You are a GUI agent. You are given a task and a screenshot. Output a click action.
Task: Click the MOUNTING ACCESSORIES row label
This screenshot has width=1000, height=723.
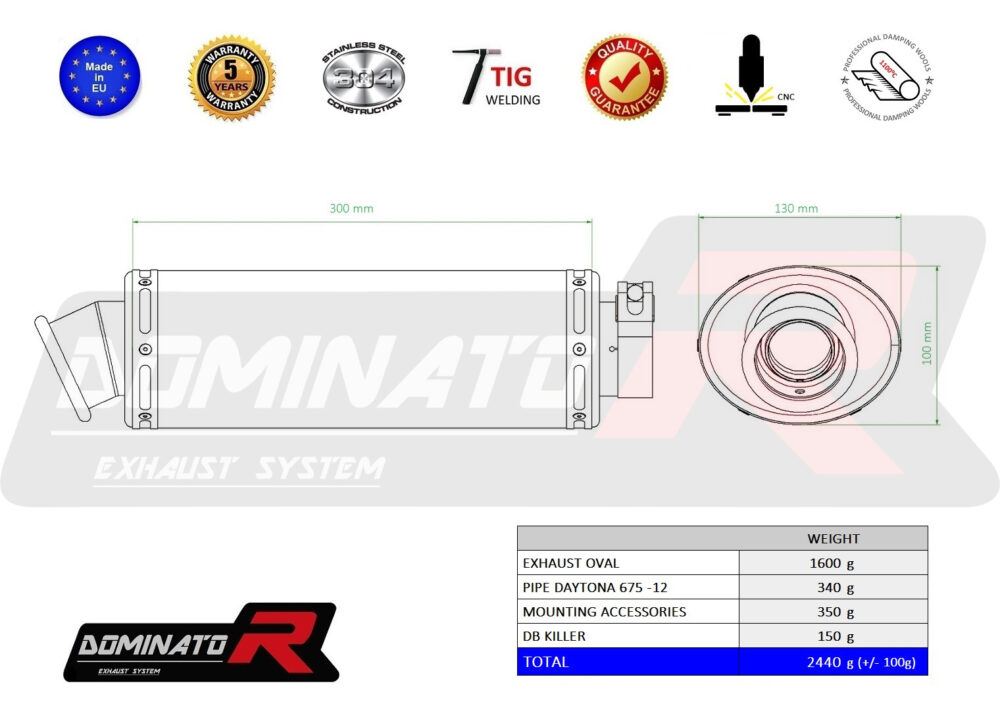604,611
